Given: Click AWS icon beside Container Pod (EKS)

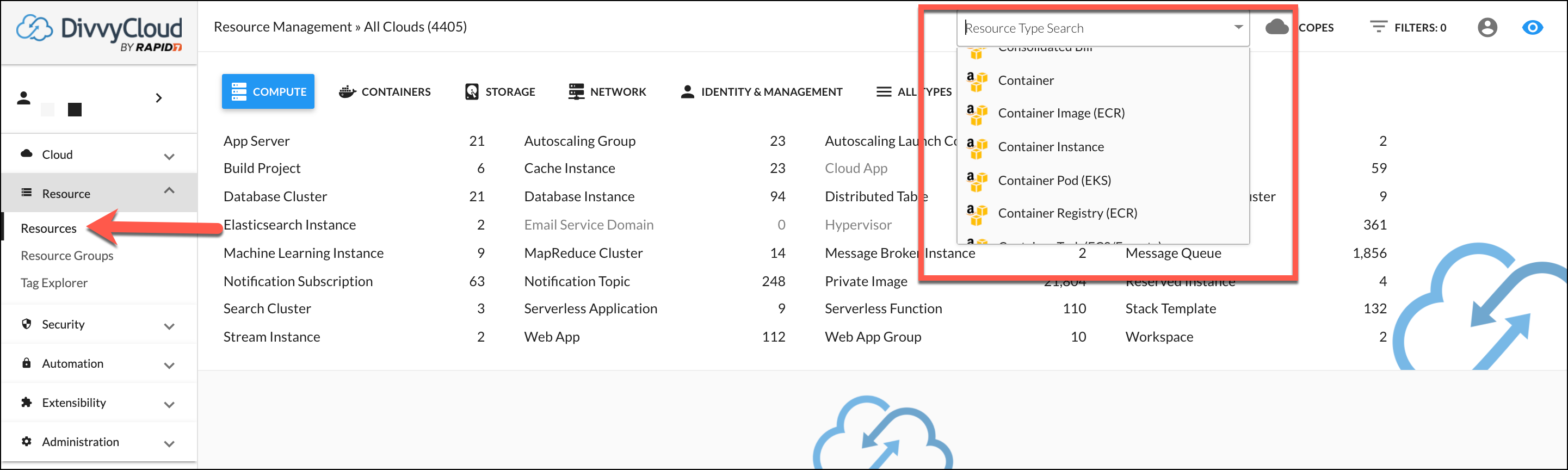Looking at the screenshot, I should (x=977, y=181).
